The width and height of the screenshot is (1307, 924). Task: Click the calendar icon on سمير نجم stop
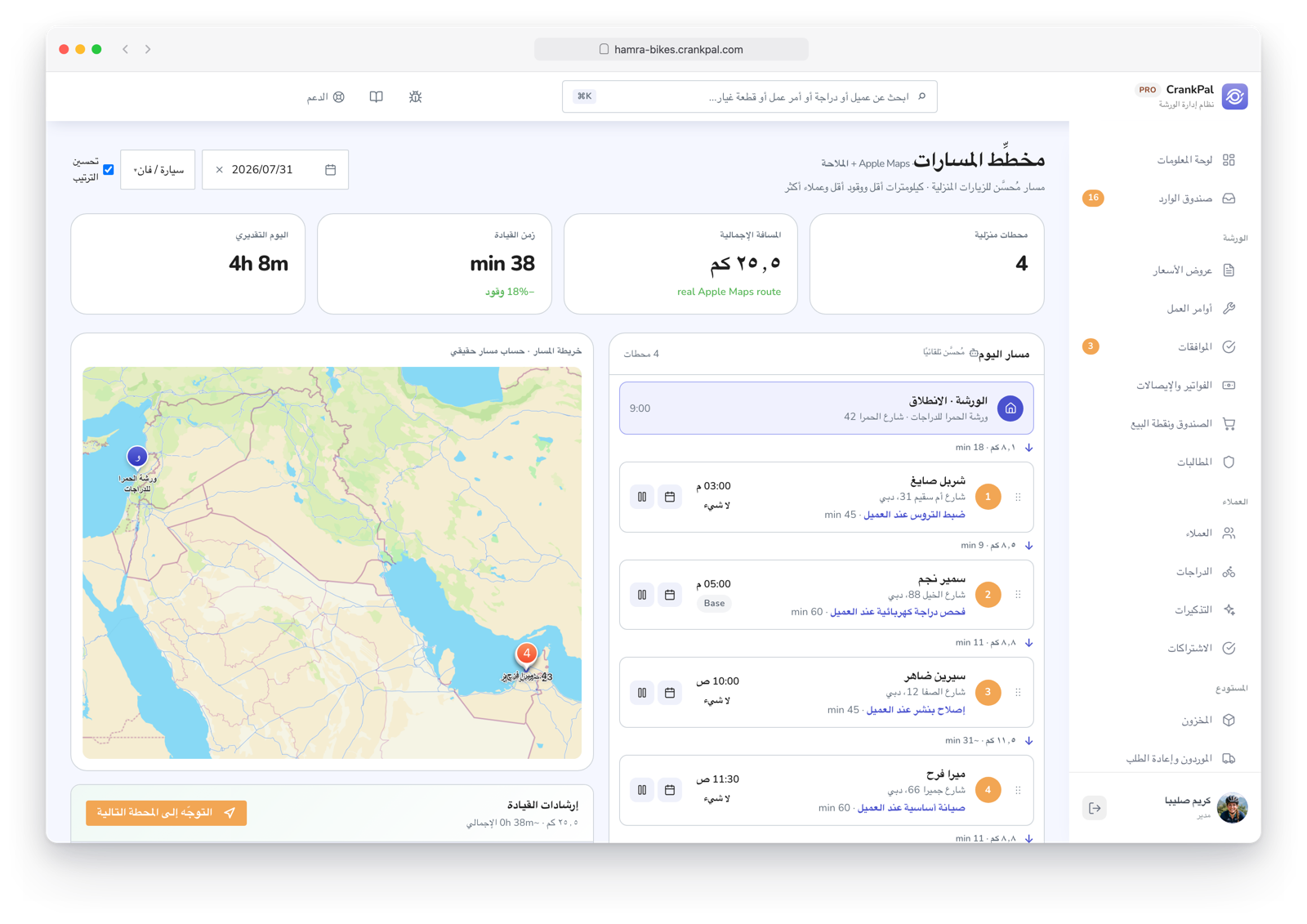click(670, 595)
